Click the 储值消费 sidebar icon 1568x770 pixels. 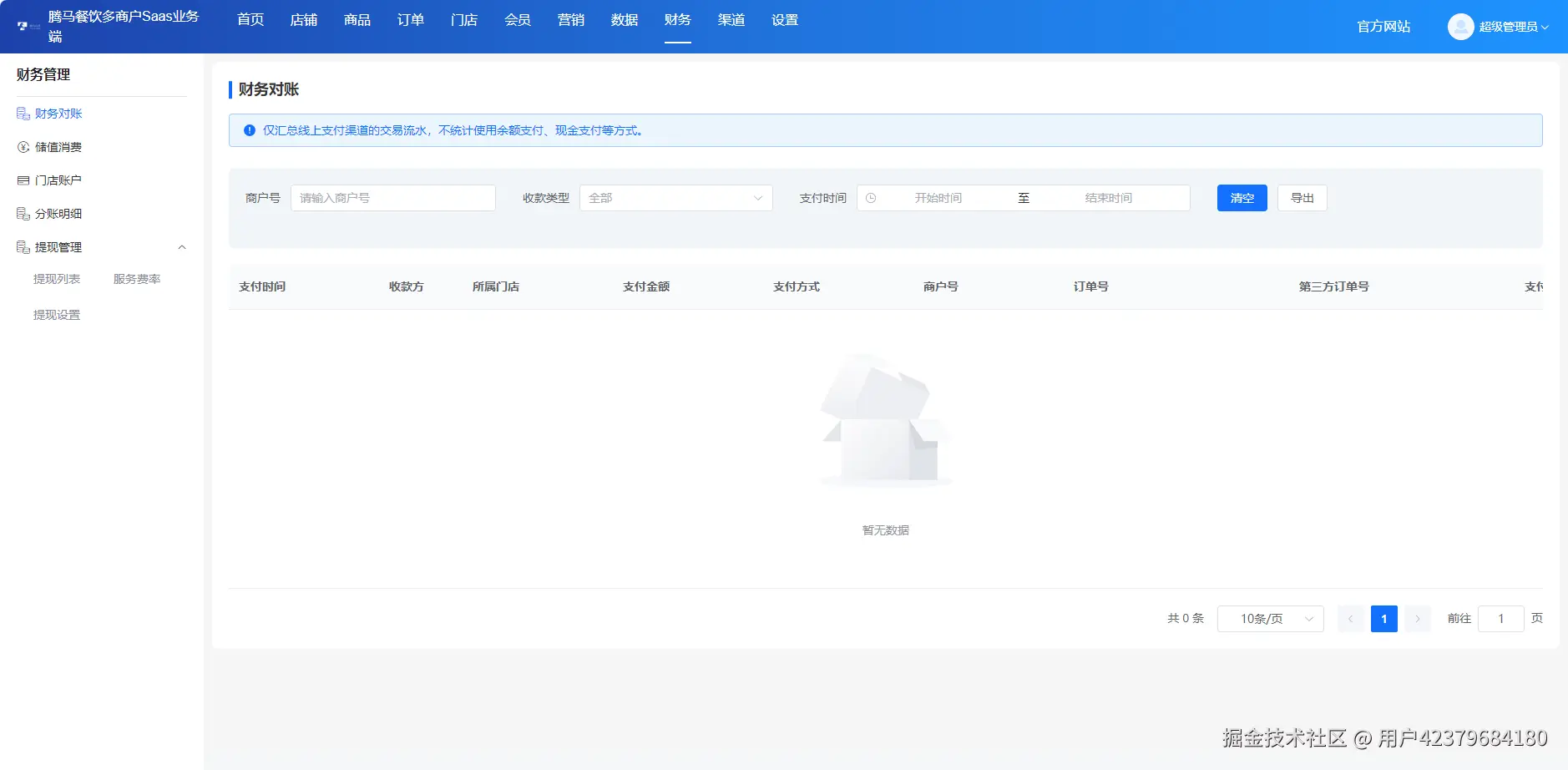pyautogui.click(x=23, y=147)
